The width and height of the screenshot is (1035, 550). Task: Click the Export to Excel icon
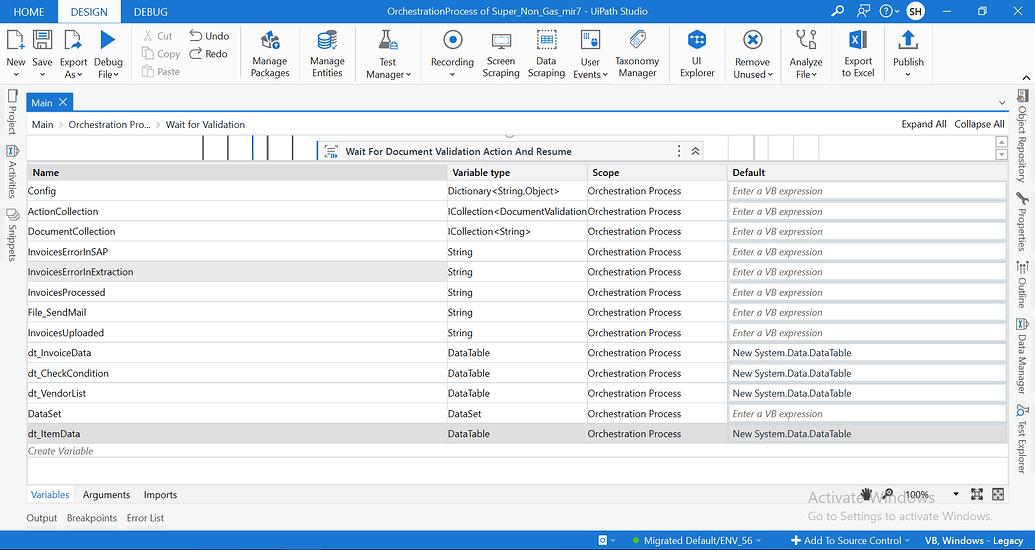click(x=857, y=53)
